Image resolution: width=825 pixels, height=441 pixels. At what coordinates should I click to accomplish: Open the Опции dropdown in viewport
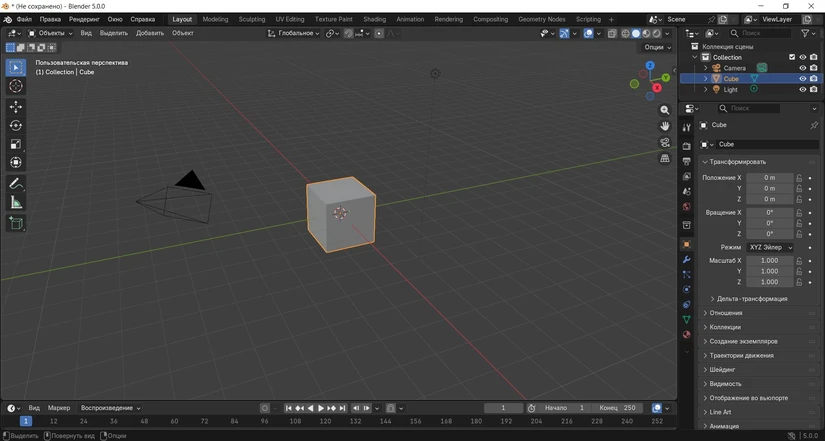pos(658,47)
